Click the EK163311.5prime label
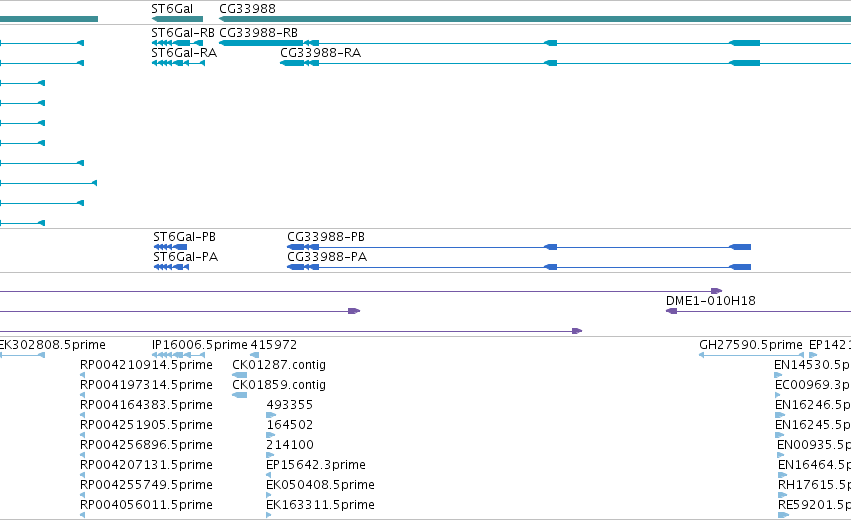The width and height of the screenshot is (851, 520). [320, 505]
